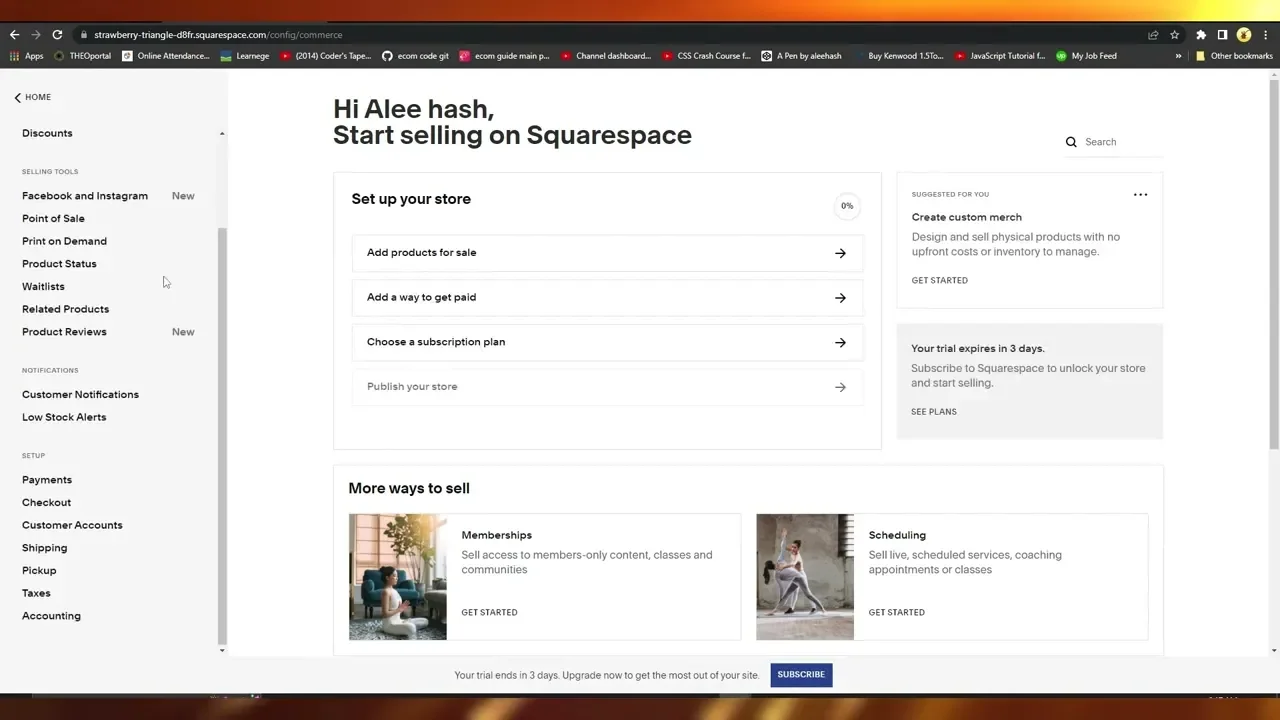Reload the page with browser refresh icon

tap(57, 35)
